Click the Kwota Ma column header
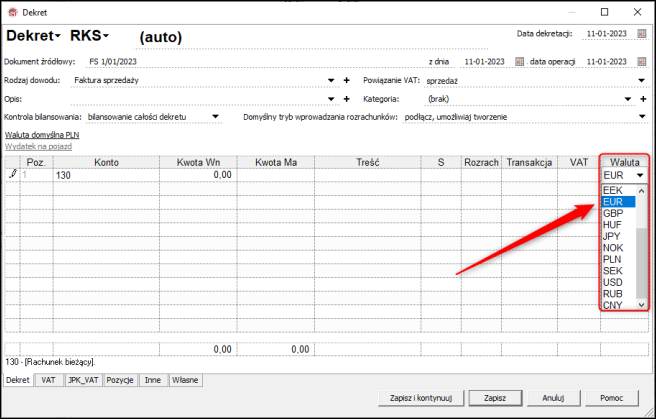656x419 pixels. [x=276, y=162]
